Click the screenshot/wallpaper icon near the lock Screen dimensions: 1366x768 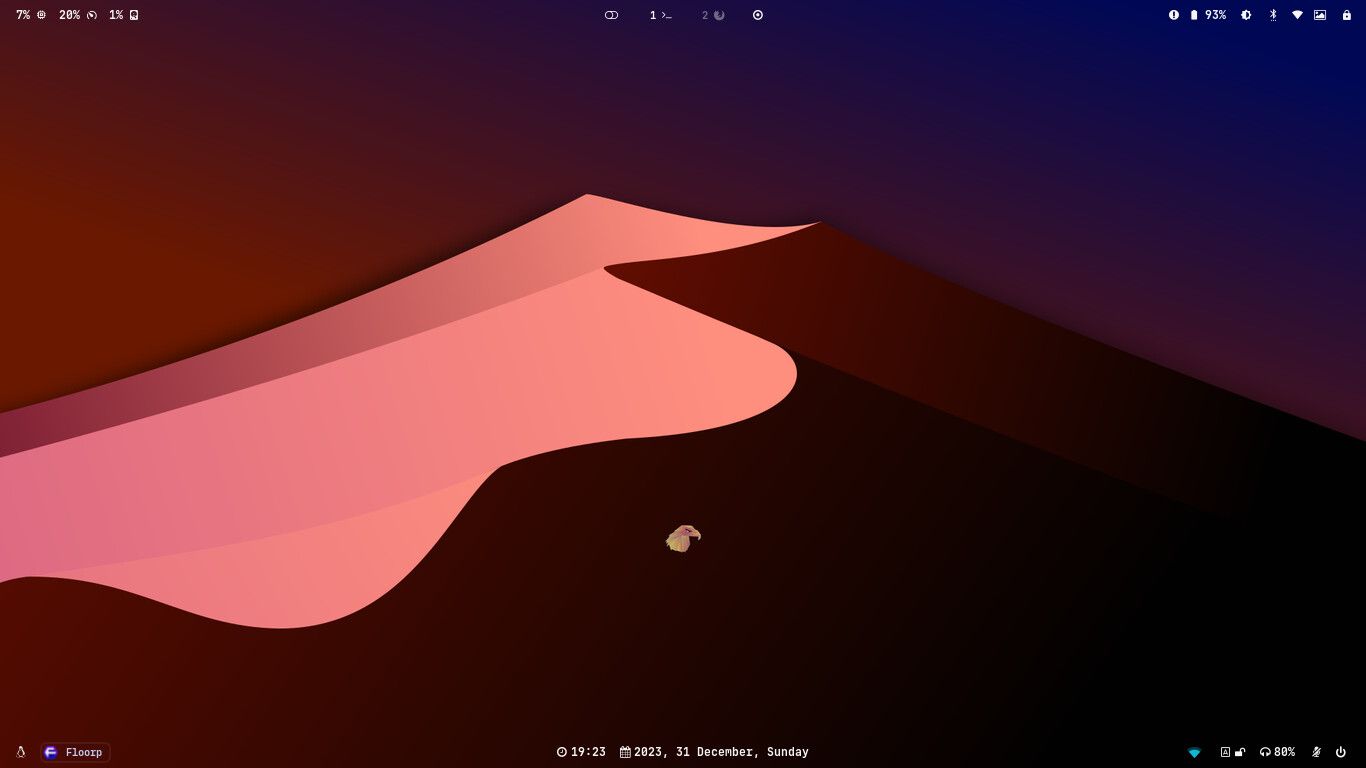(x=1321, y=15)
